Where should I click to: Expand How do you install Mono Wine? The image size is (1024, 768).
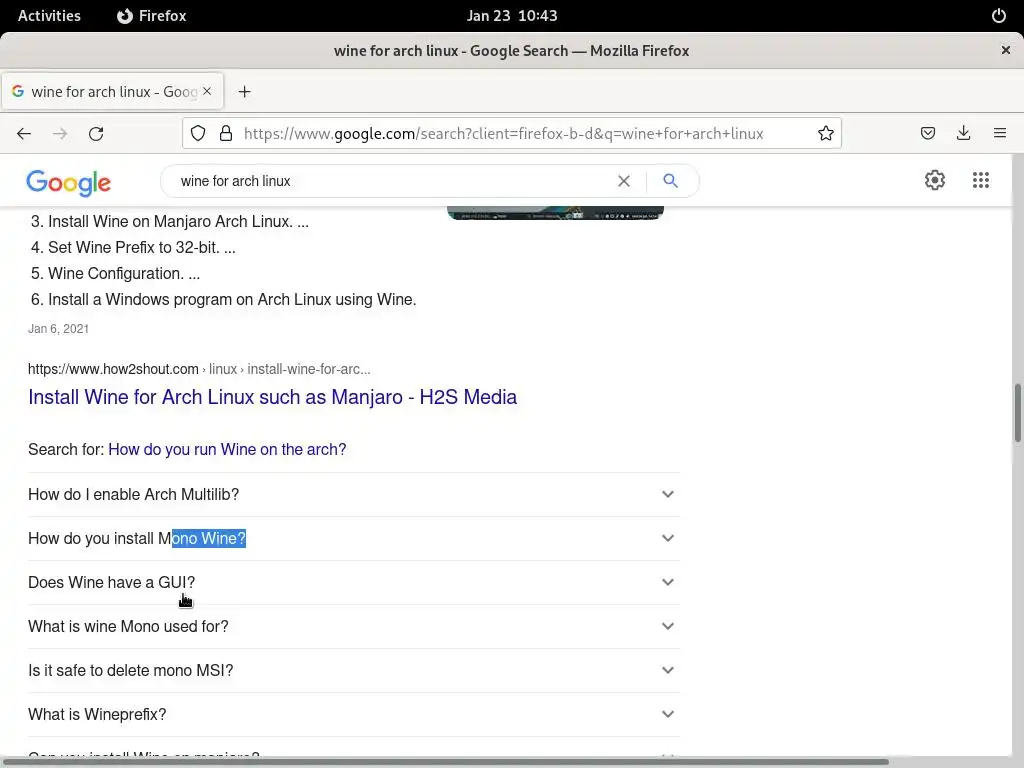[x=353, y=538]
